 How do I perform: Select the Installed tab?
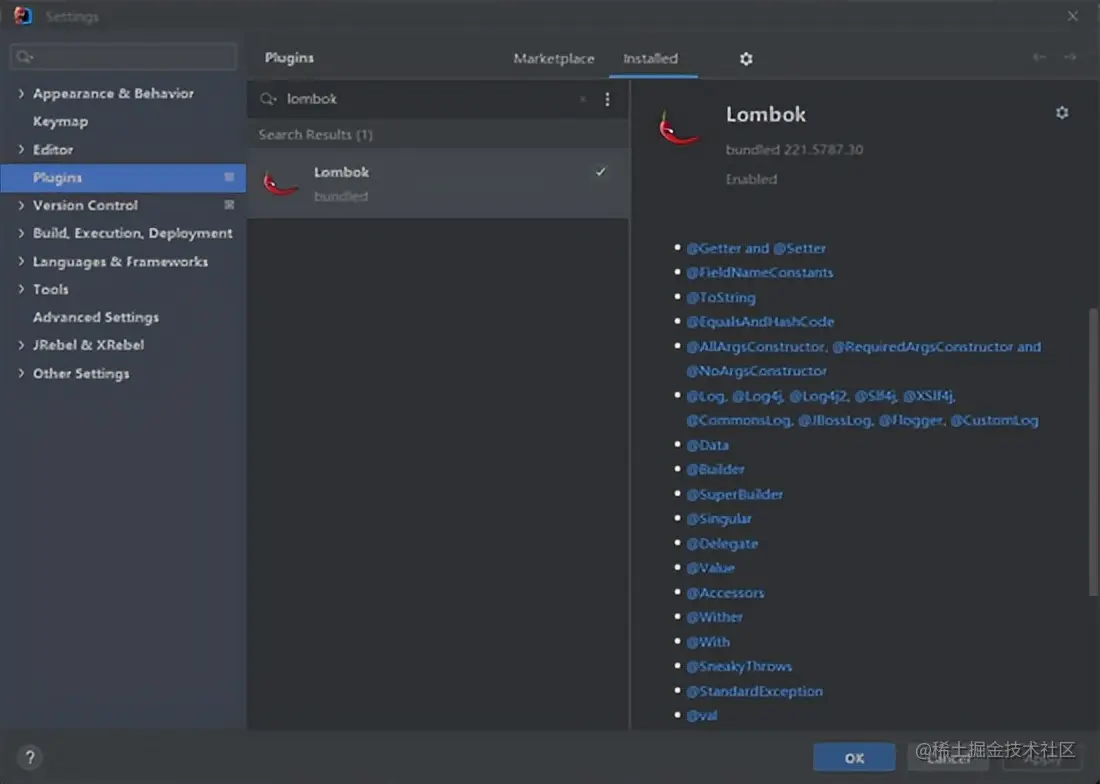tap(652, 58)
